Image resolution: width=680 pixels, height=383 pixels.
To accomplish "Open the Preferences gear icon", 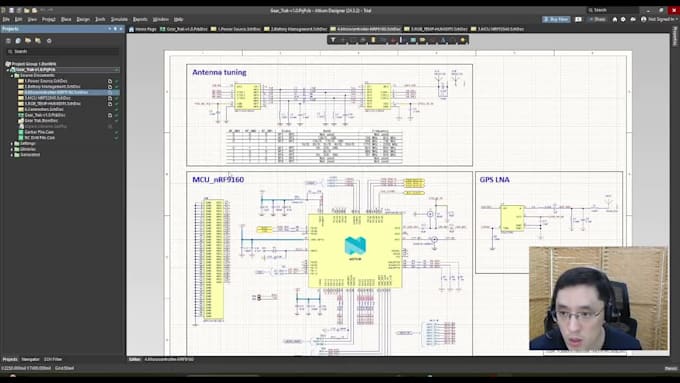I will (x=623, y=20).
